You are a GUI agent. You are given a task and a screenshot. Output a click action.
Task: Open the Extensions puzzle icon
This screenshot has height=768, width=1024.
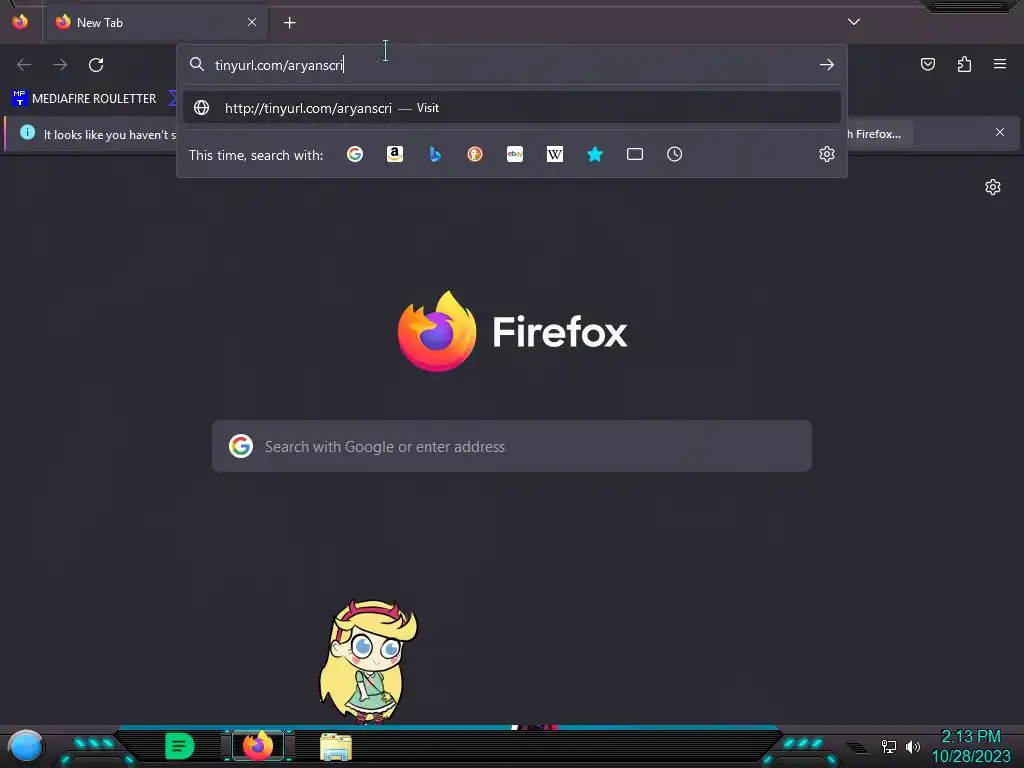(x=964, y=64)
